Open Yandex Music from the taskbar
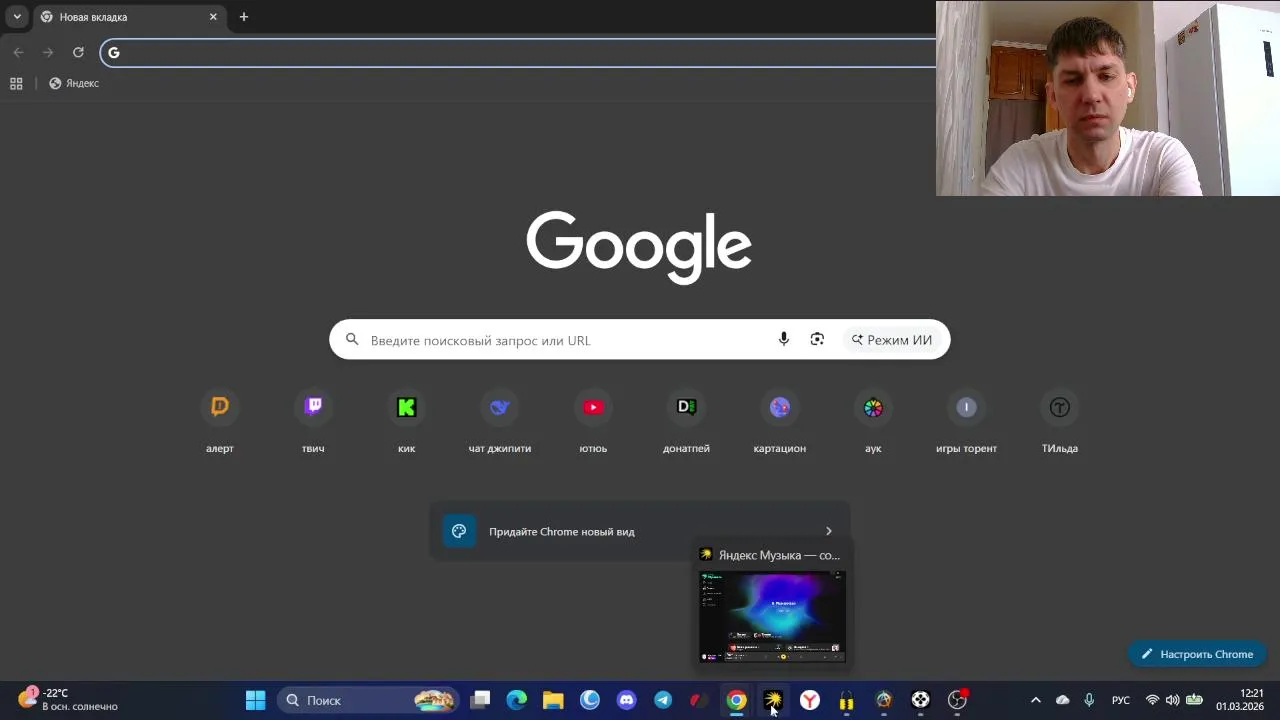 pos(773,700)
